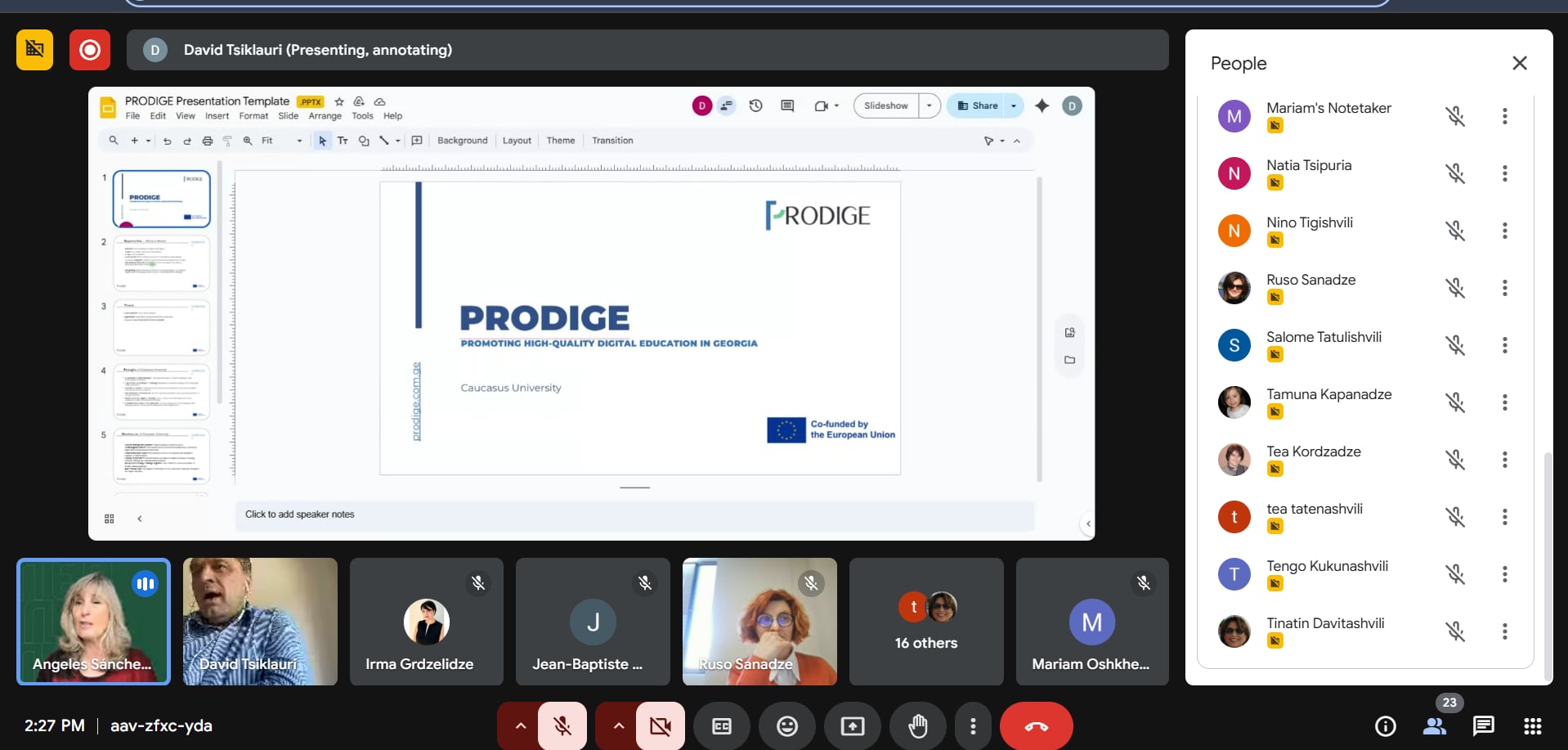Raise your hand in the meeting
The width and height of the screenshot is (1568, 750).
click(x=918, y=726)
